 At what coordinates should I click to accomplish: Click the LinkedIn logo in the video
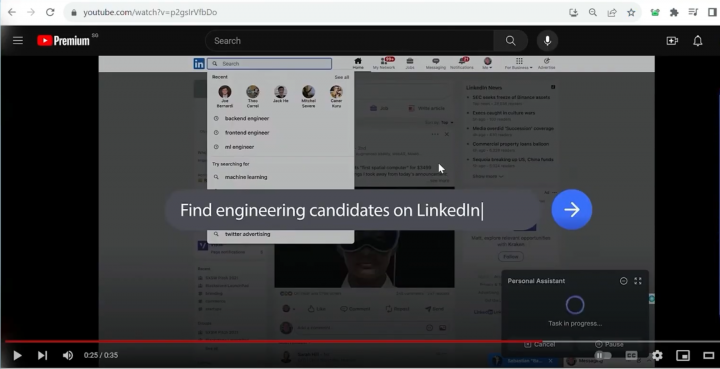(199, 64)
